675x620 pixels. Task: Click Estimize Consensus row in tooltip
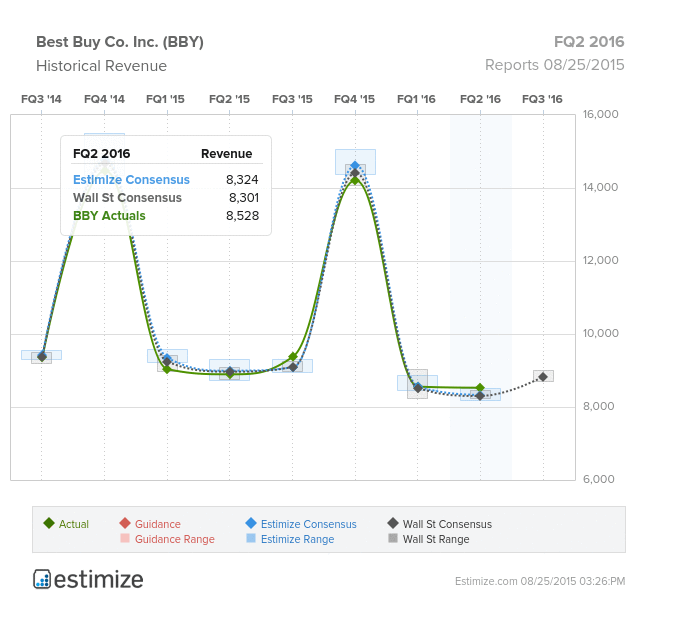point(166,180)
